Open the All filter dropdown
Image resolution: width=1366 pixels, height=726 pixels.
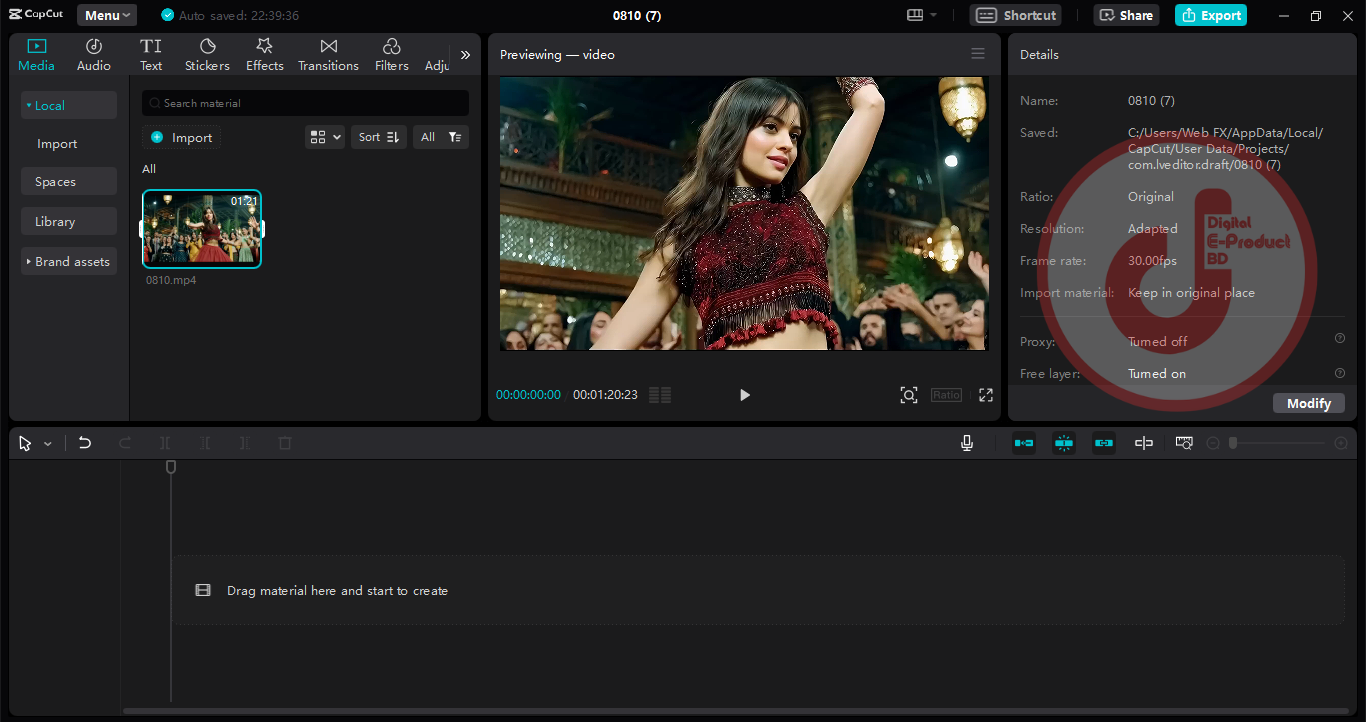tap(441, 137)
